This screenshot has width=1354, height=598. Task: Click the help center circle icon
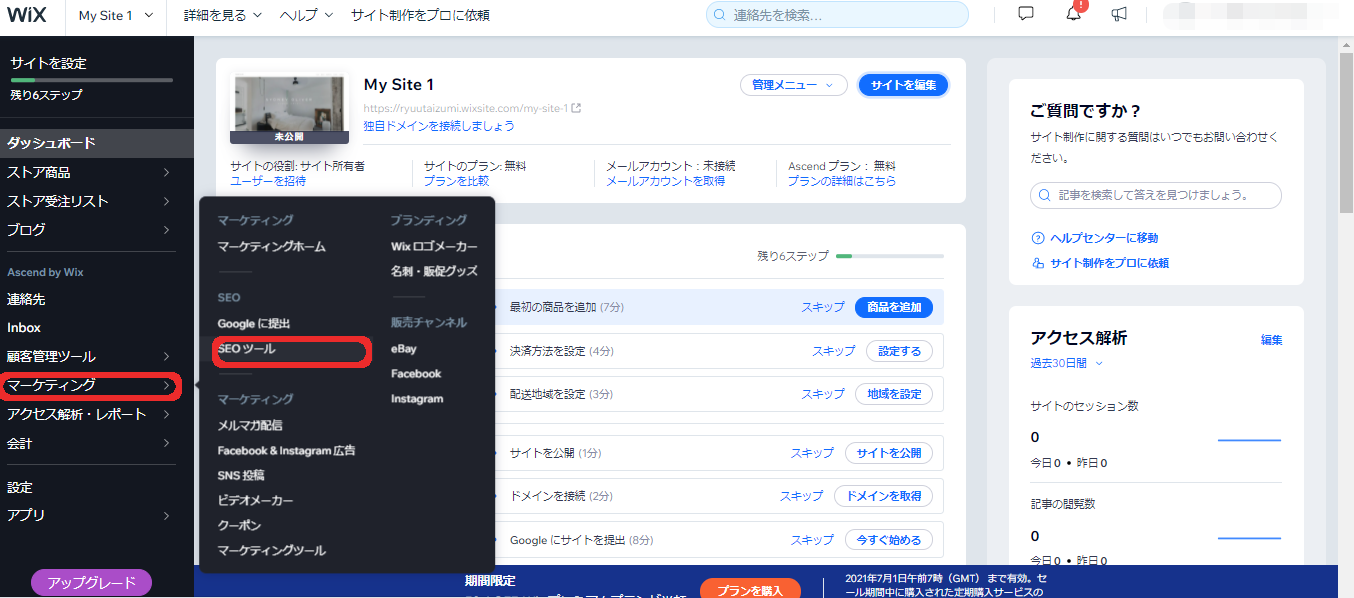coord(1038,238)
